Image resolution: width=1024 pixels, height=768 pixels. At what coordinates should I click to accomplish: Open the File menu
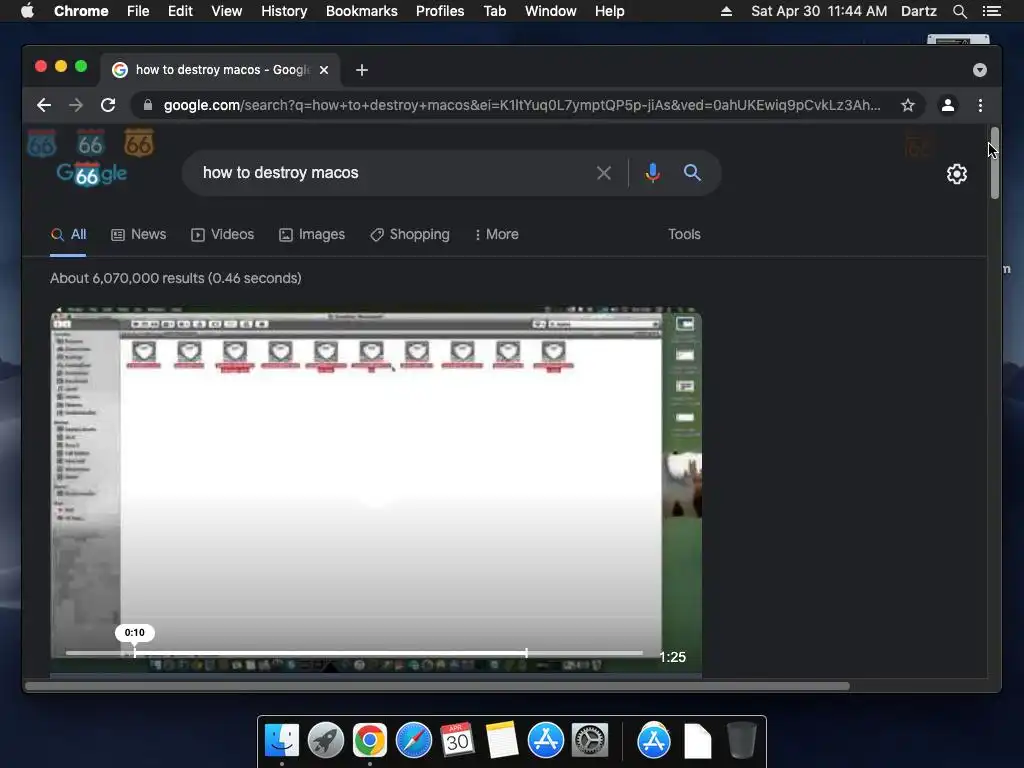[x=138, y=11]
